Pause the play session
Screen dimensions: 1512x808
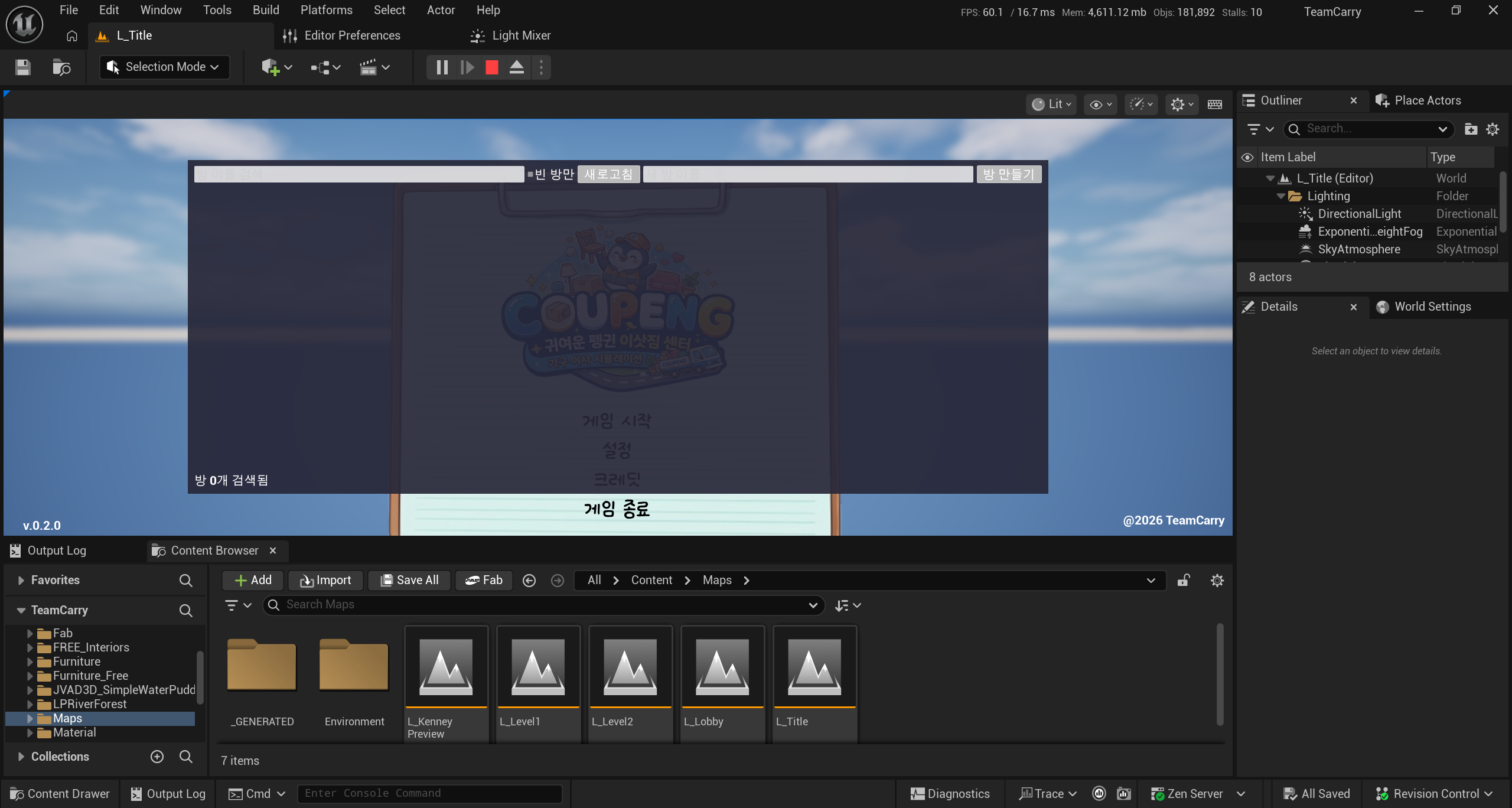tap(442, 67)
